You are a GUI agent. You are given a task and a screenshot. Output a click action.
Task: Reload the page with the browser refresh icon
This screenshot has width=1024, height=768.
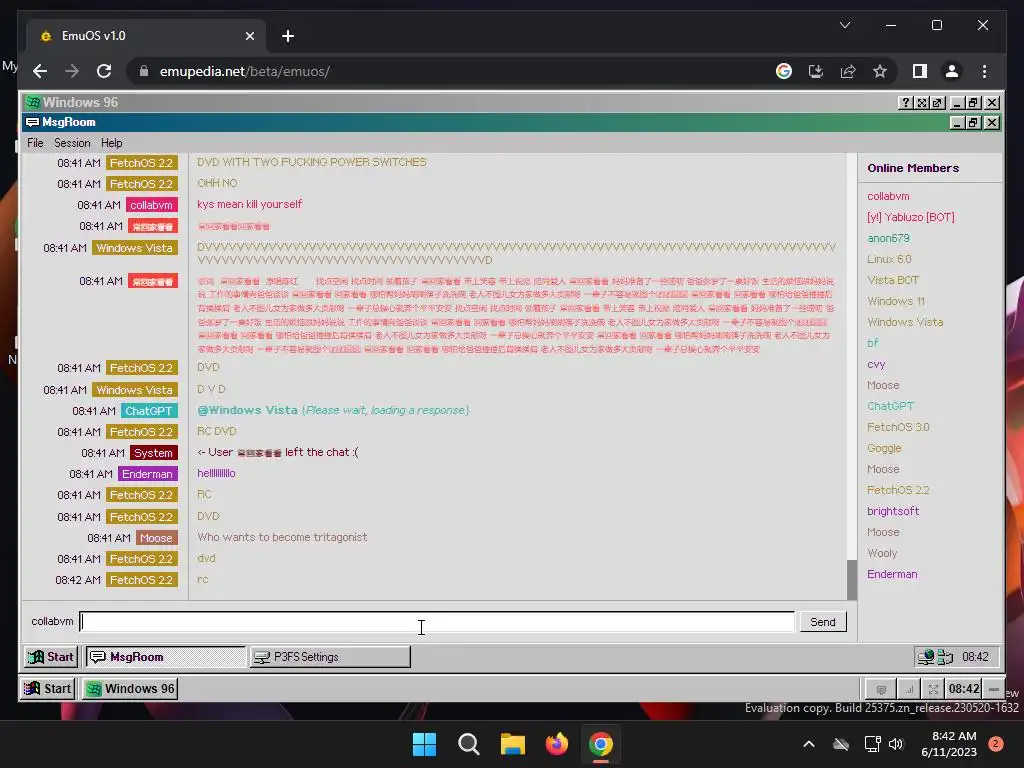point(104,71)
